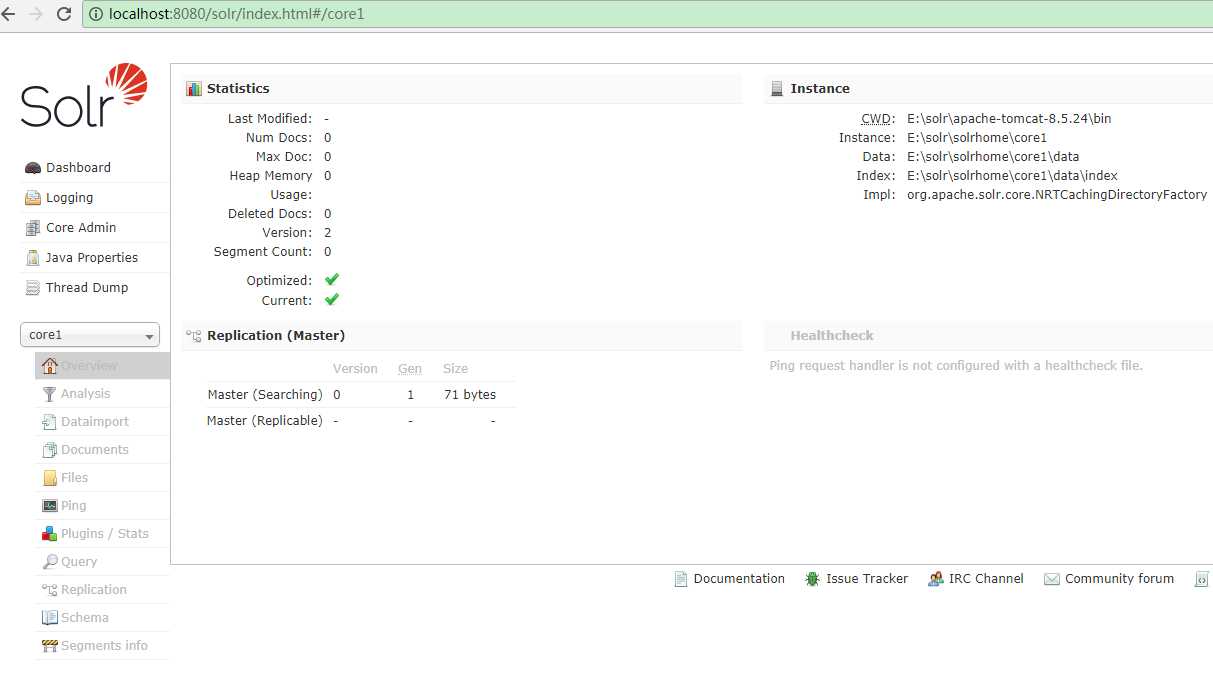The image size is (1213, 682).
Task: Click the Files menu label
Action: pos(75,478)
